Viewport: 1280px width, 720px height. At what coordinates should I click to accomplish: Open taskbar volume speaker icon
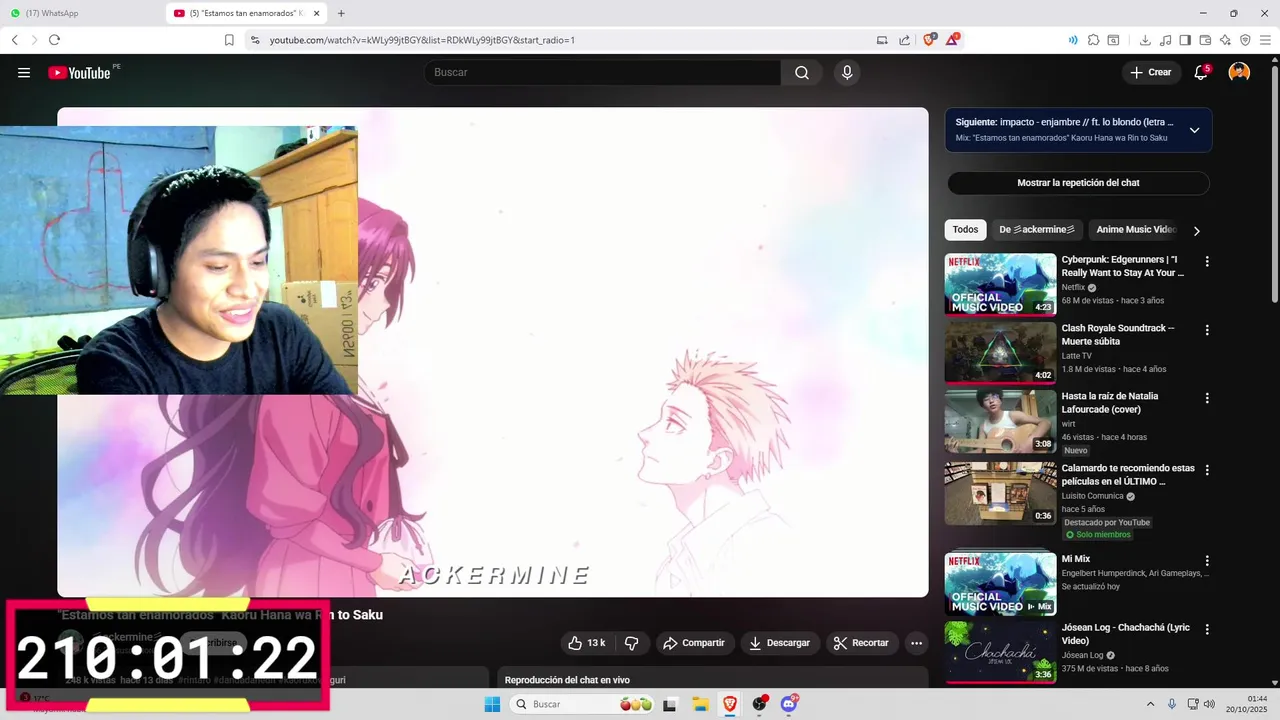click(1209, 704)
